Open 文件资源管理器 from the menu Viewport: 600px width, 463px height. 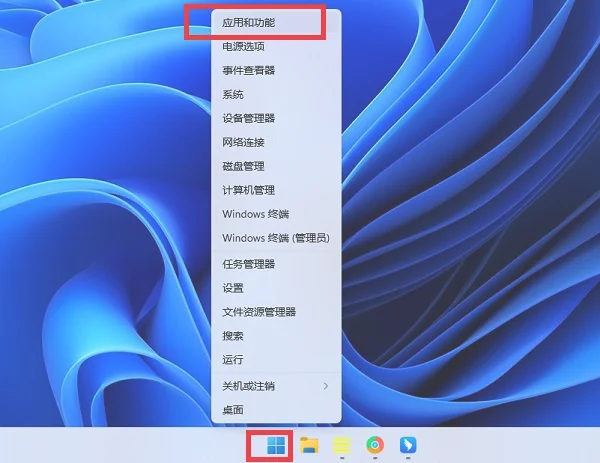point(276,312)
